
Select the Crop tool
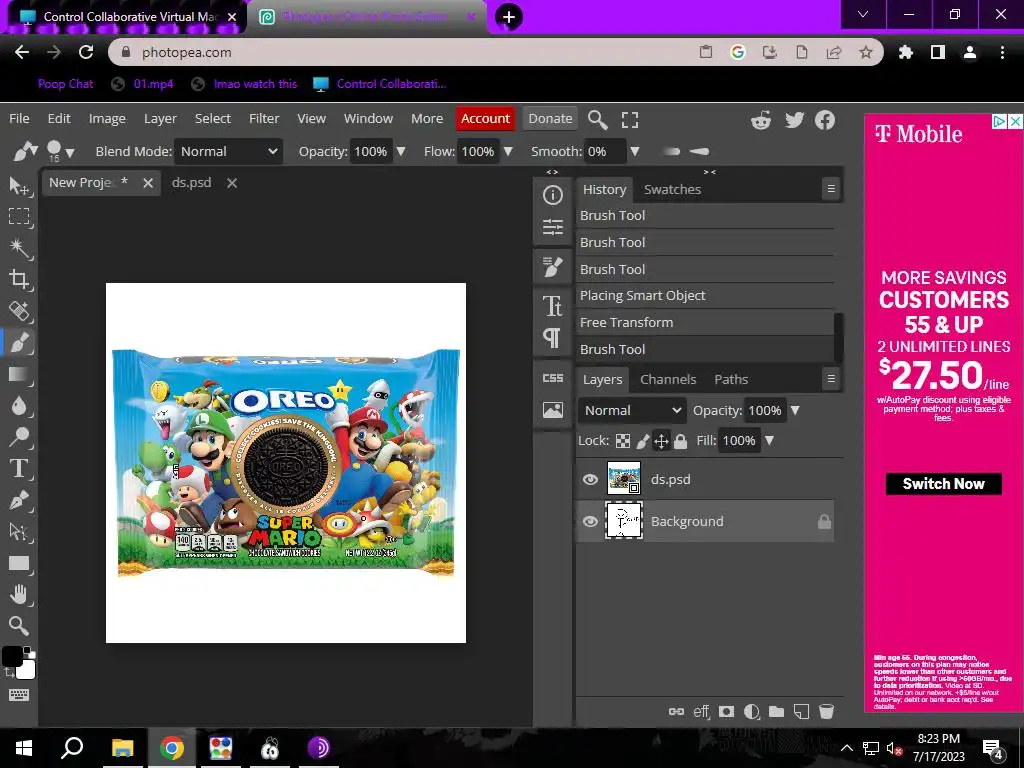click(x=19, y=280)
